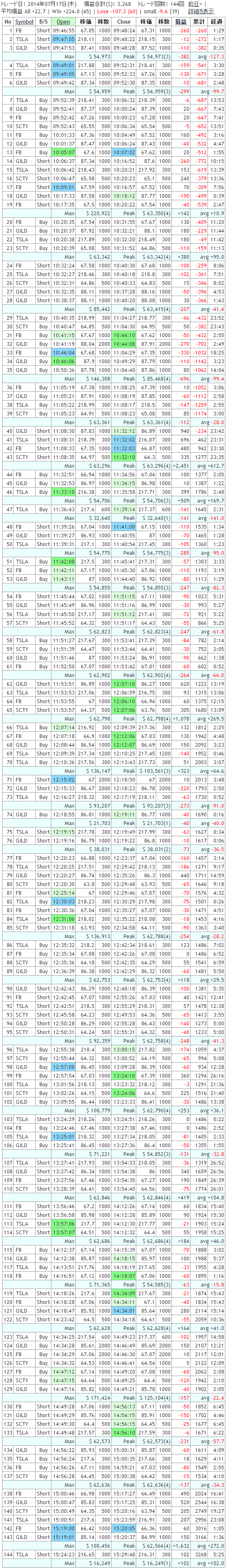Click highlighted open time 12:15:02
The image size is (227, 1568).
(63, 780)
